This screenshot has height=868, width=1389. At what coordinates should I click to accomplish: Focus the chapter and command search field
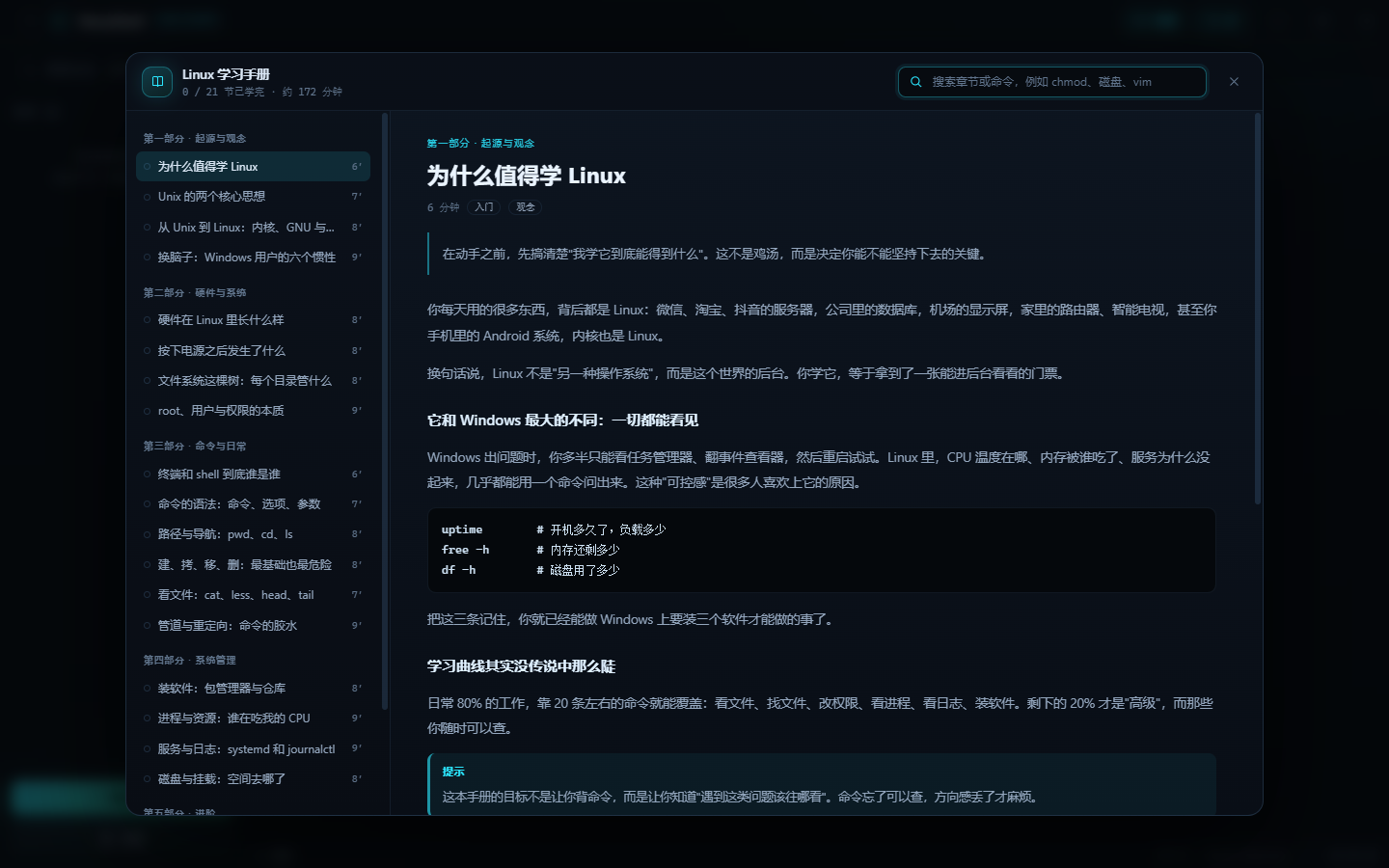click(1052, 82)
